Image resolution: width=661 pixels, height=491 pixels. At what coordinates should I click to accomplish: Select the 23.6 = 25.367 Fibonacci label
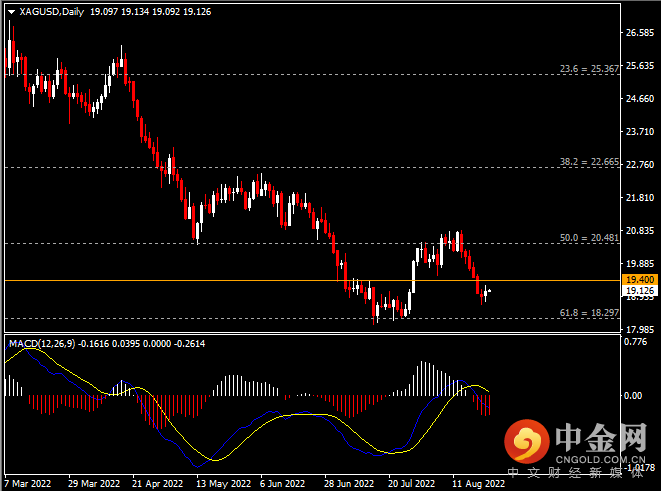(x=589, y=69)
